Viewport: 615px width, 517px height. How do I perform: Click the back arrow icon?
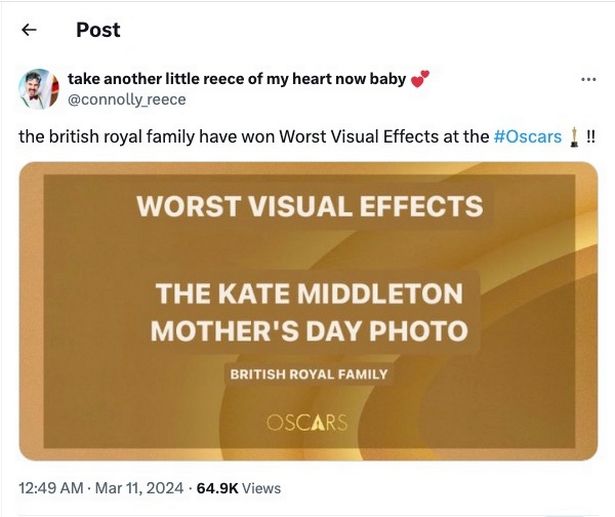(29, 30)
